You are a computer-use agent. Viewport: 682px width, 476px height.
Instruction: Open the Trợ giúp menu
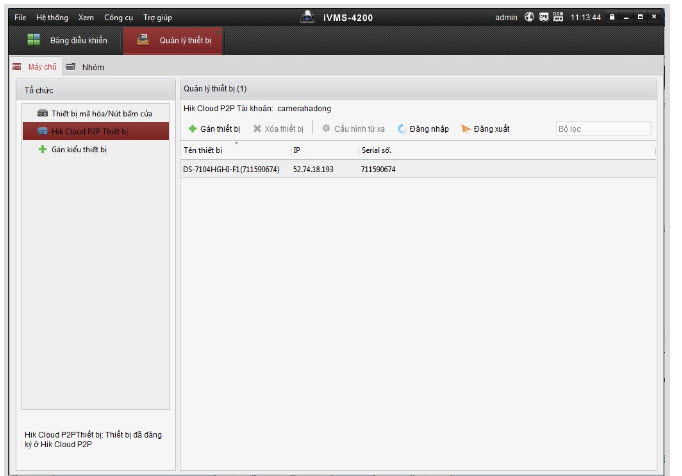157,17
